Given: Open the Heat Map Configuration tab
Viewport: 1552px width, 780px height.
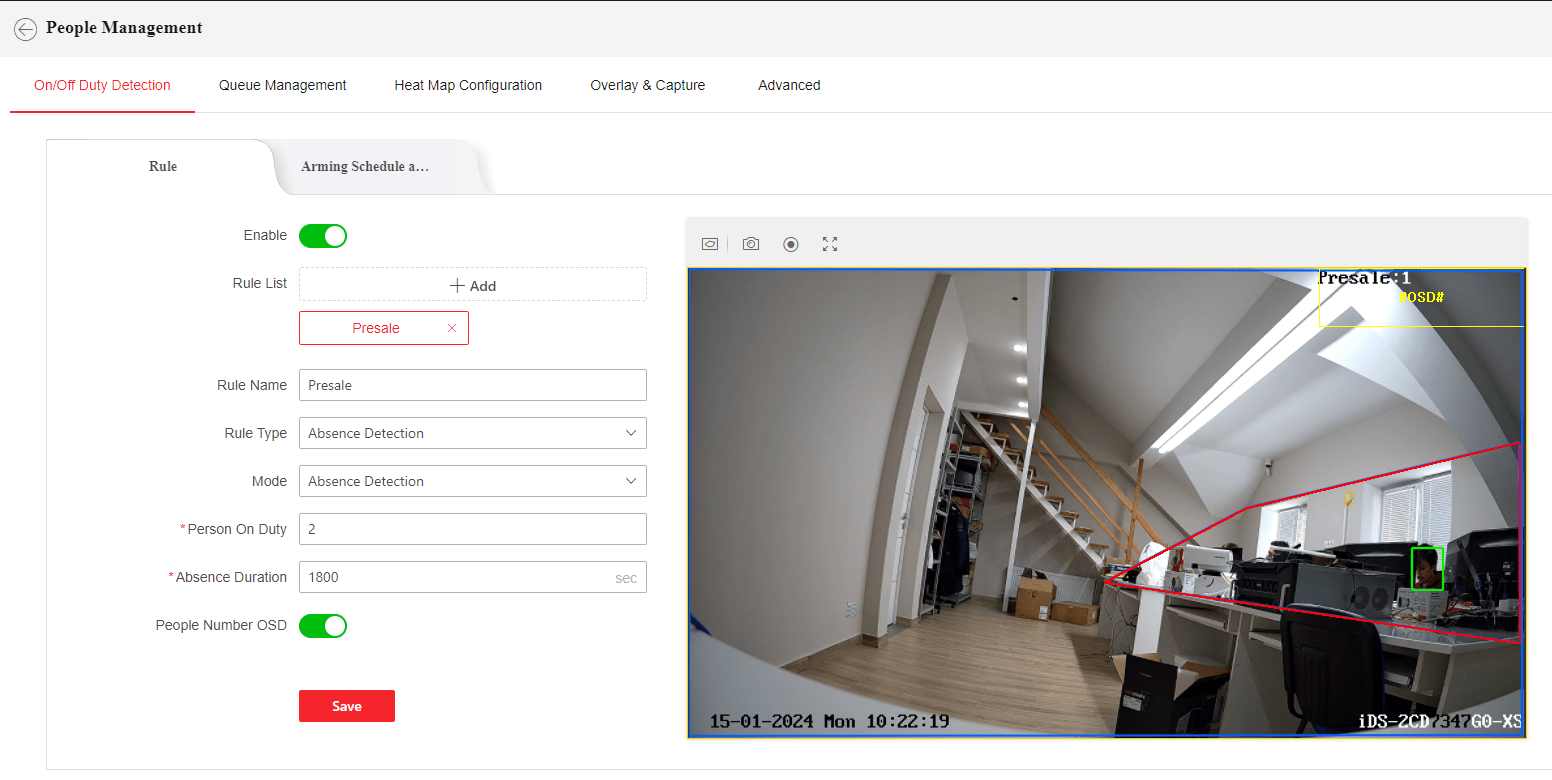Looking at the screenshot, I should (468, 86).
